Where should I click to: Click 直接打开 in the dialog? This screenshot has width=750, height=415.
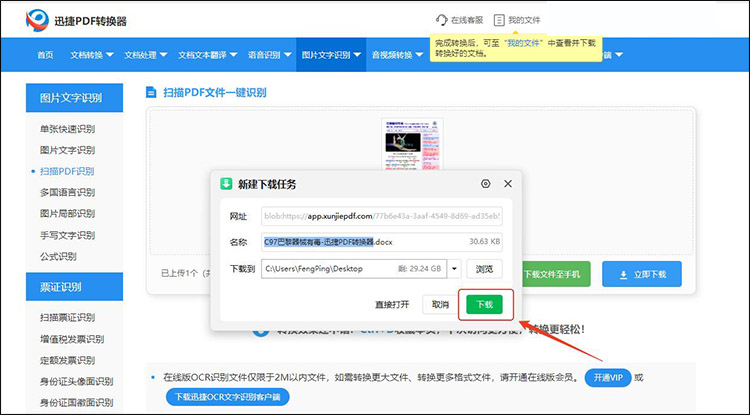point(392,305)
